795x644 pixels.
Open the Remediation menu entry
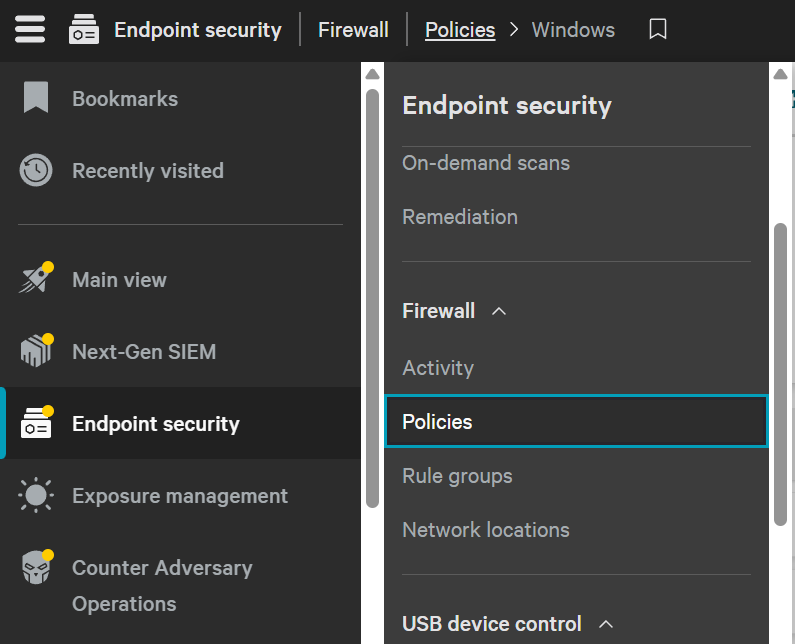coord(576,217)
